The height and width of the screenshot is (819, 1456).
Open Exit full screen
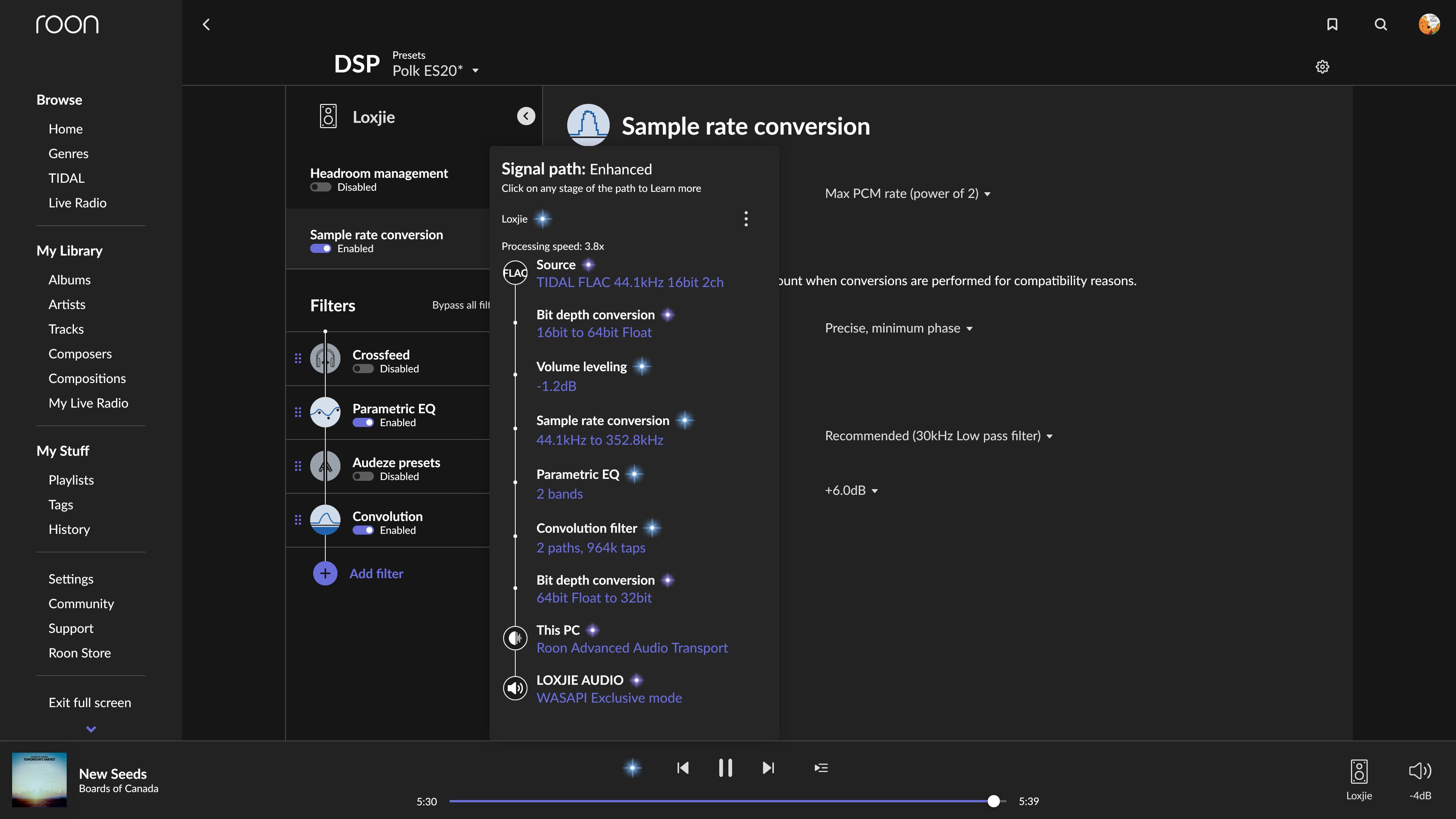pyautogui.click(x=89, y=702)
